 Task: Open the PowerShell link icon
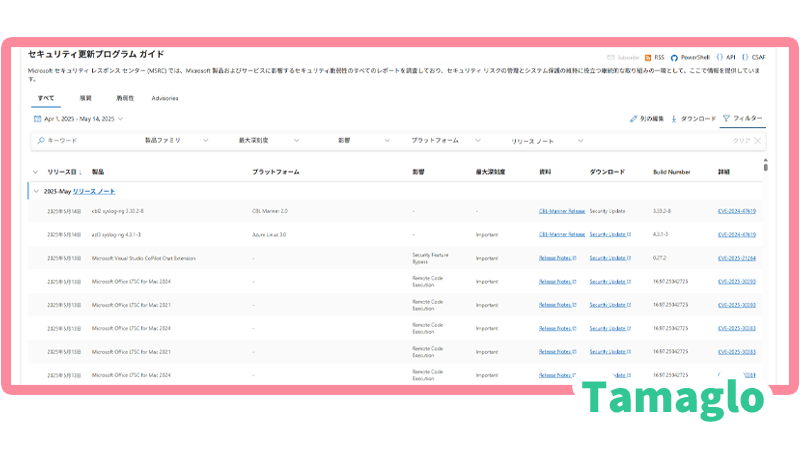[x=674, y=58]
